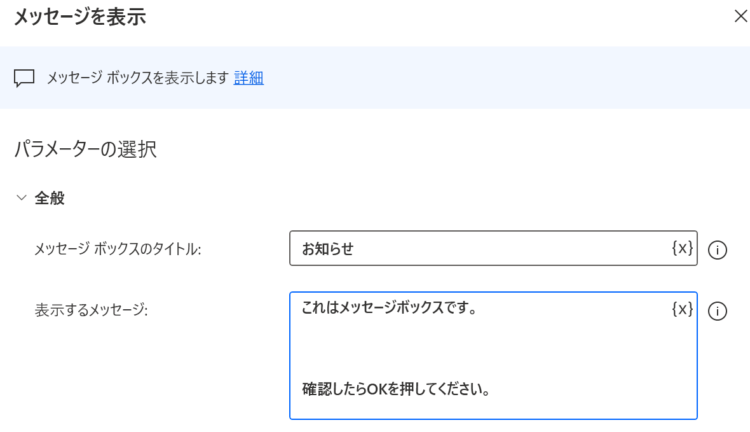Click the 全般 section header label

49,198
